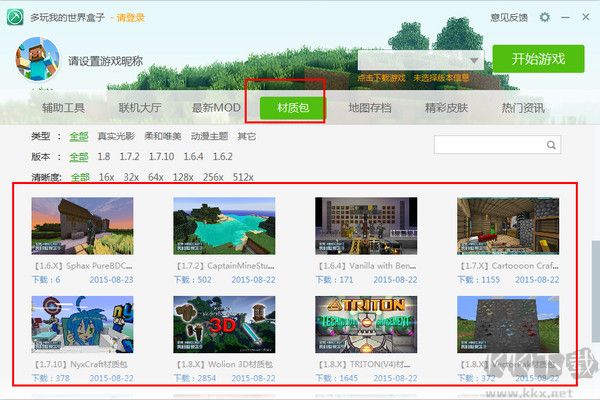Open the 最新MOD tab
The image size is (600, 400).
coord(216,108)
